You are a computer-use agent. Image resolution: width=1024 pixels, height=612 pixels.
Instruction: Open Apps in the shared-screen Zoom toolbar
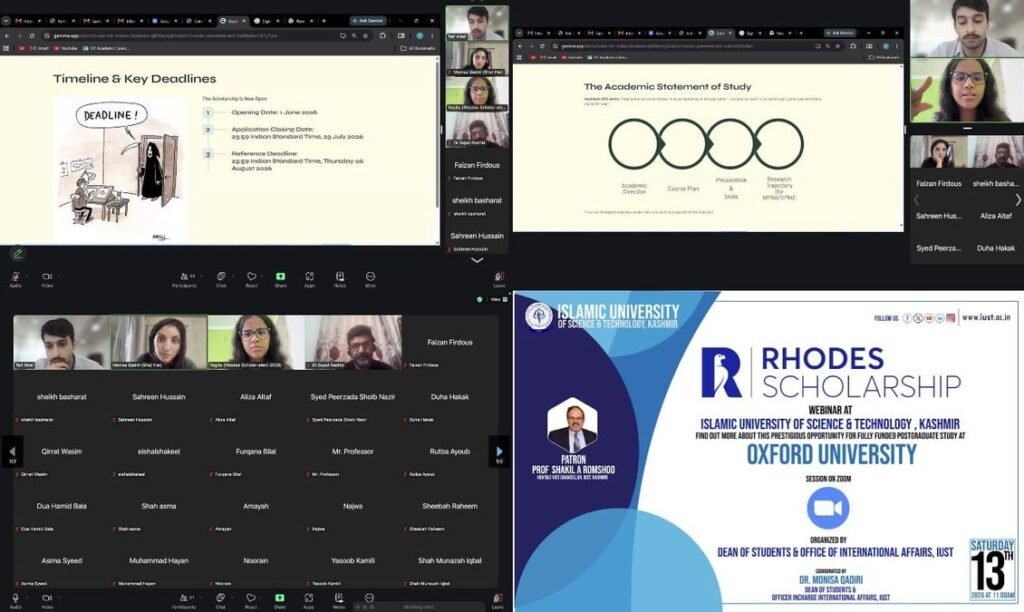coord(310,279)
